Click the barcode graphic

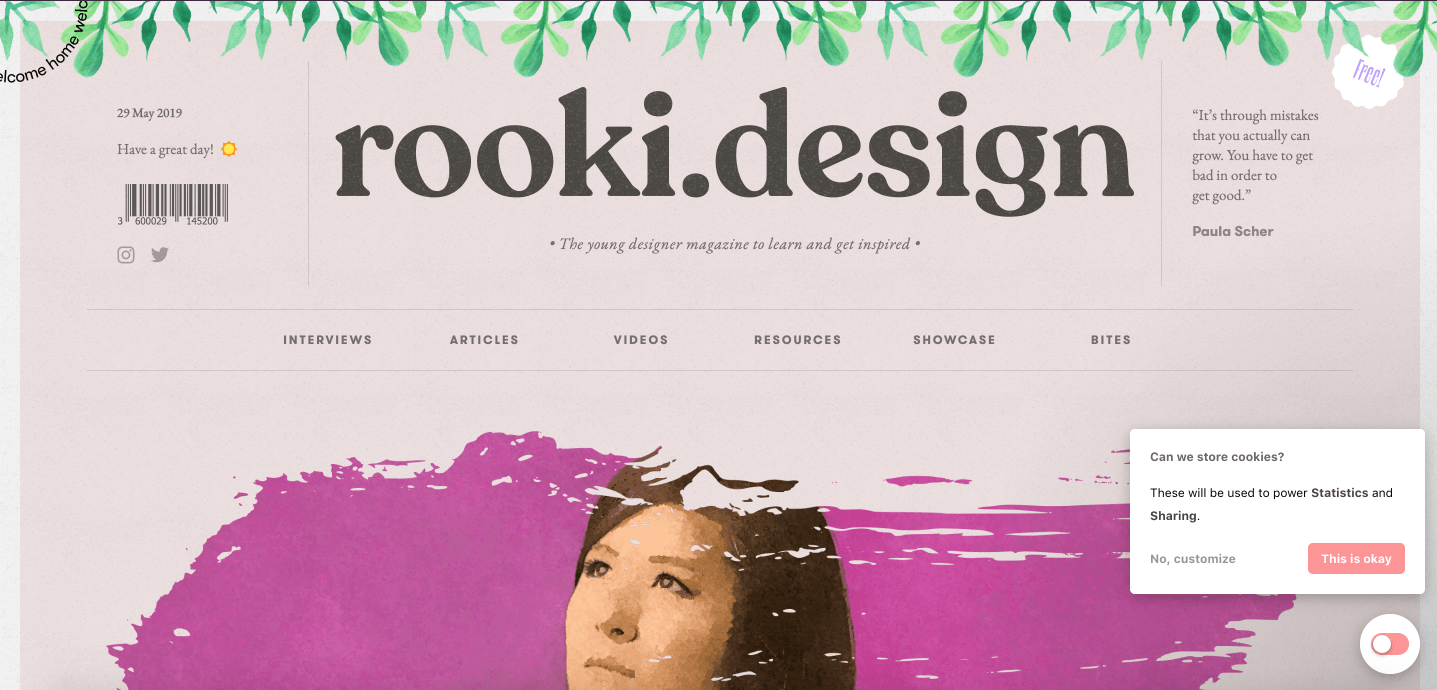[x=172, y=204]
